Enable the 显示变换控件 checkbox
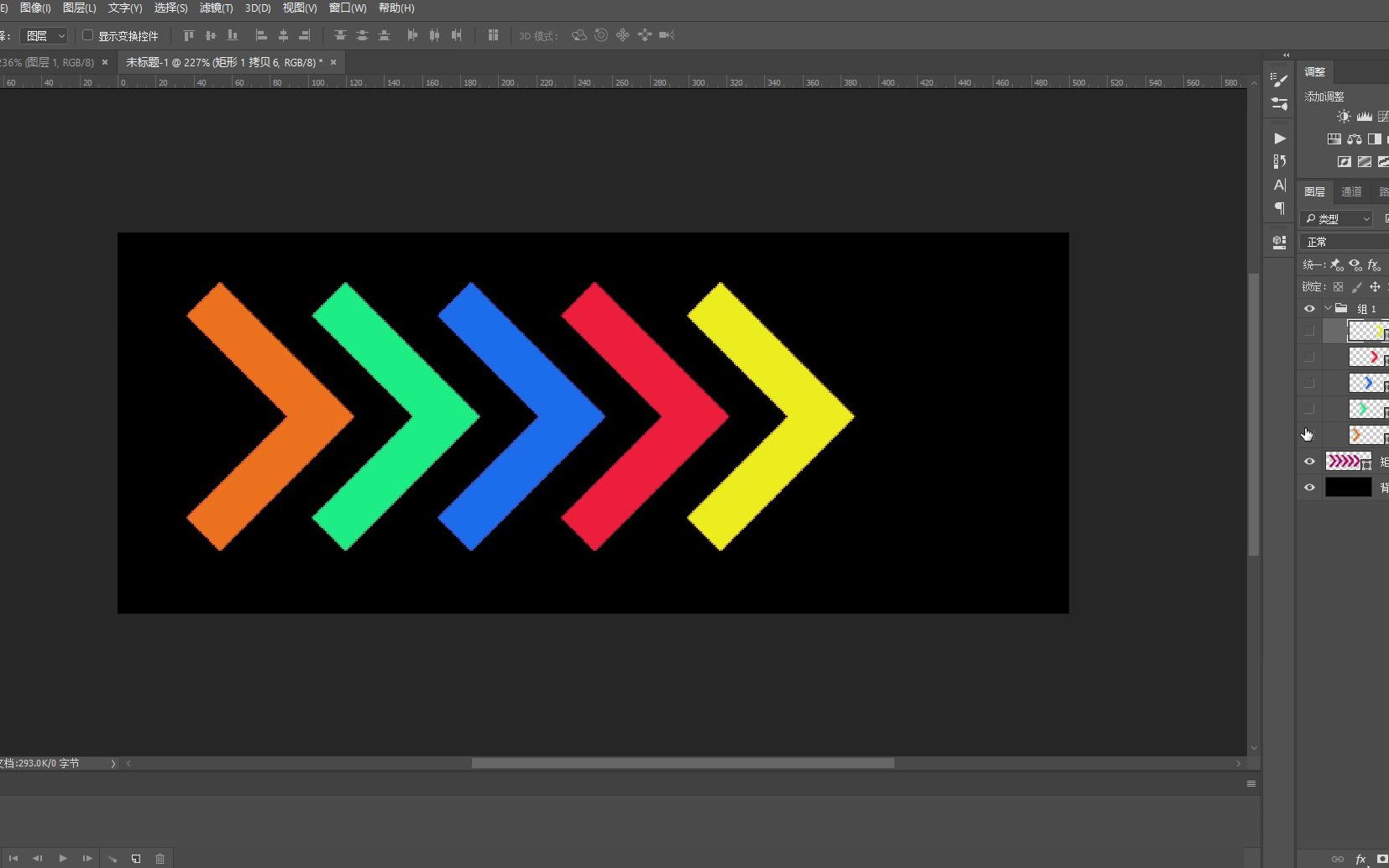 point(87,35)
